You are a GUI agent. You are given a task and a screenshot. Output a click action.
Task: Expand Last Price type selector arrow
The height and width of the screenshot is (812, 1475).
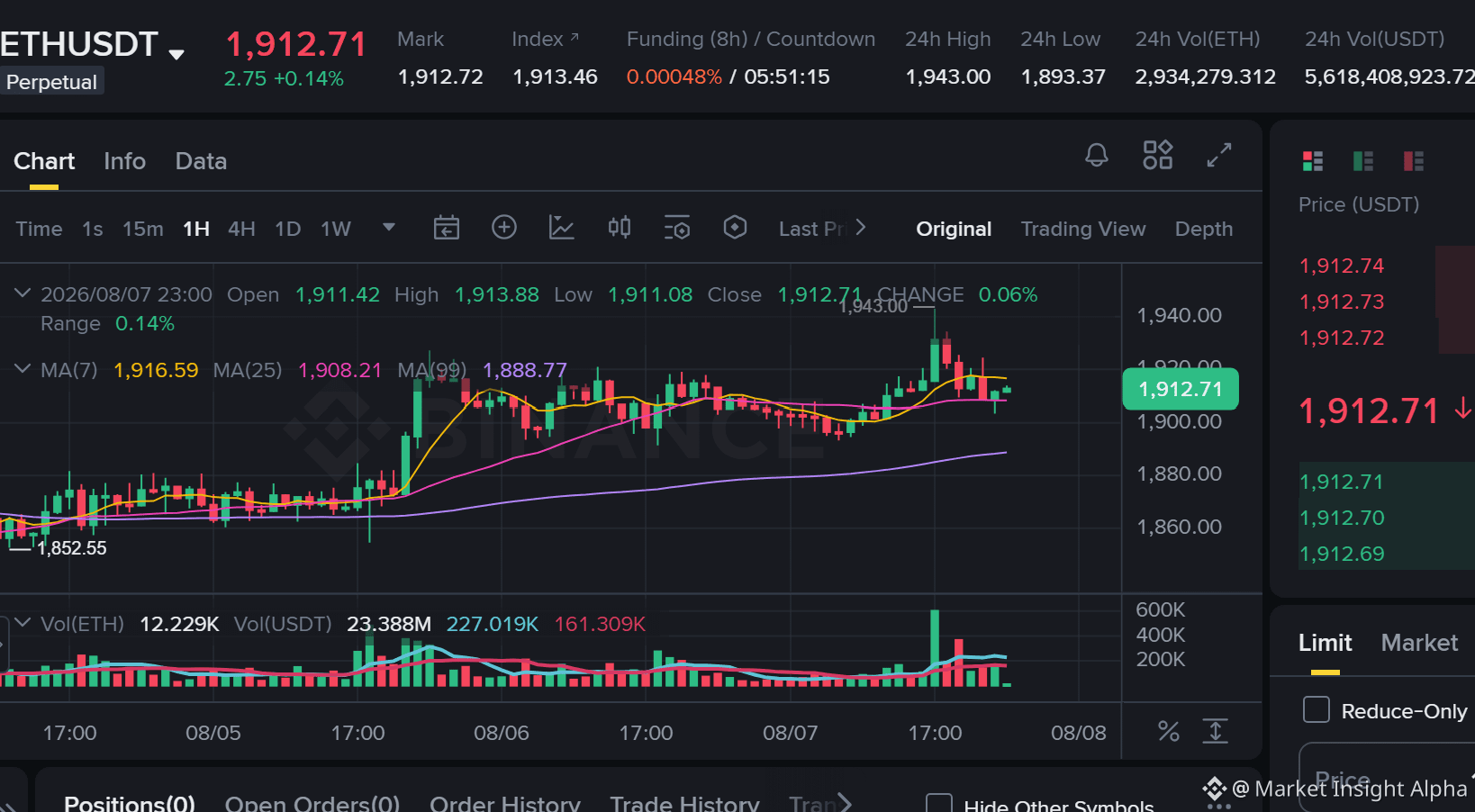click(x=861, y=228)
